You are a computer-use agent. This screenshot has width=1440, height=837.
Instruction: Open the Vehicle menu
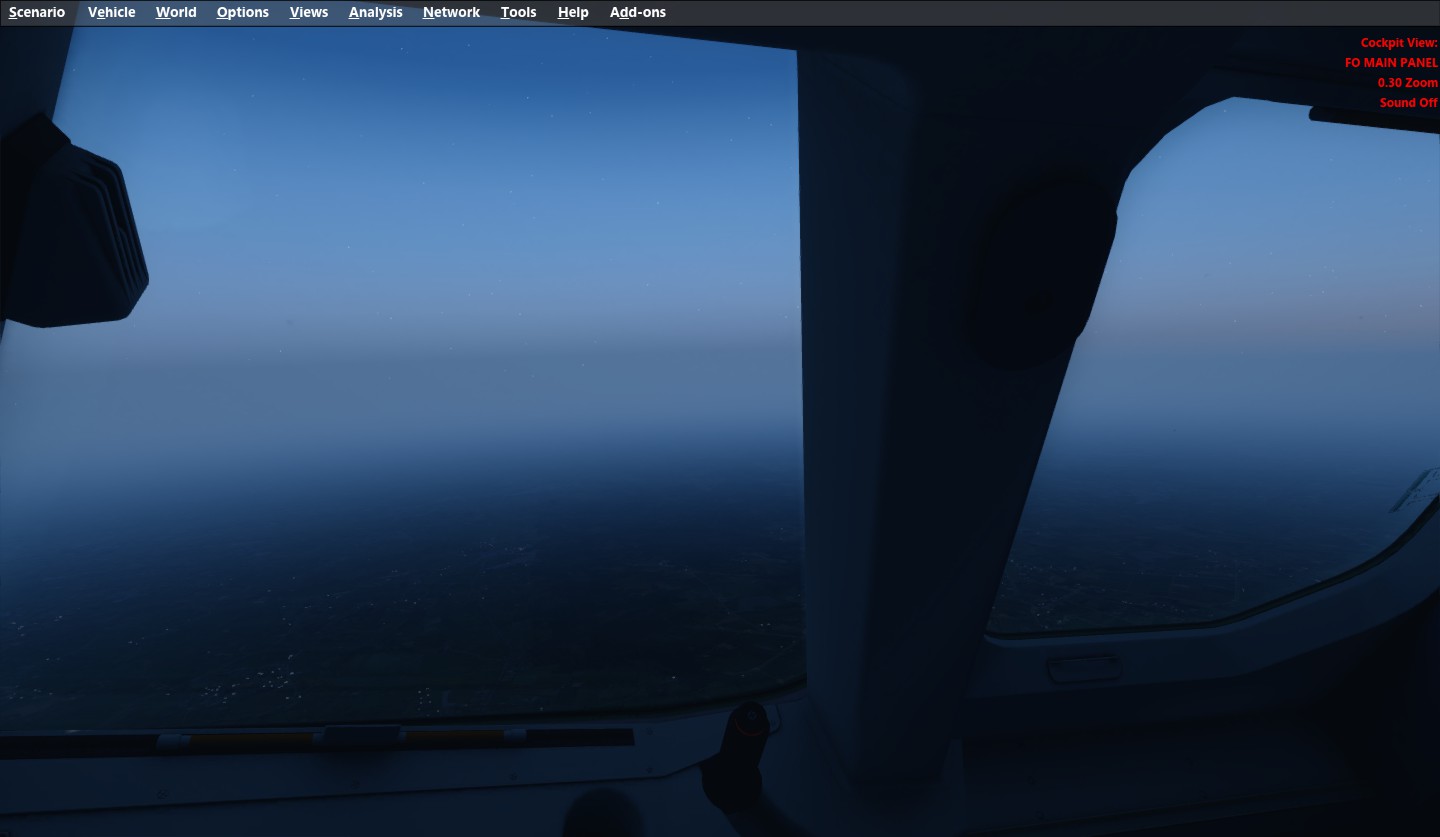[111, 12]
